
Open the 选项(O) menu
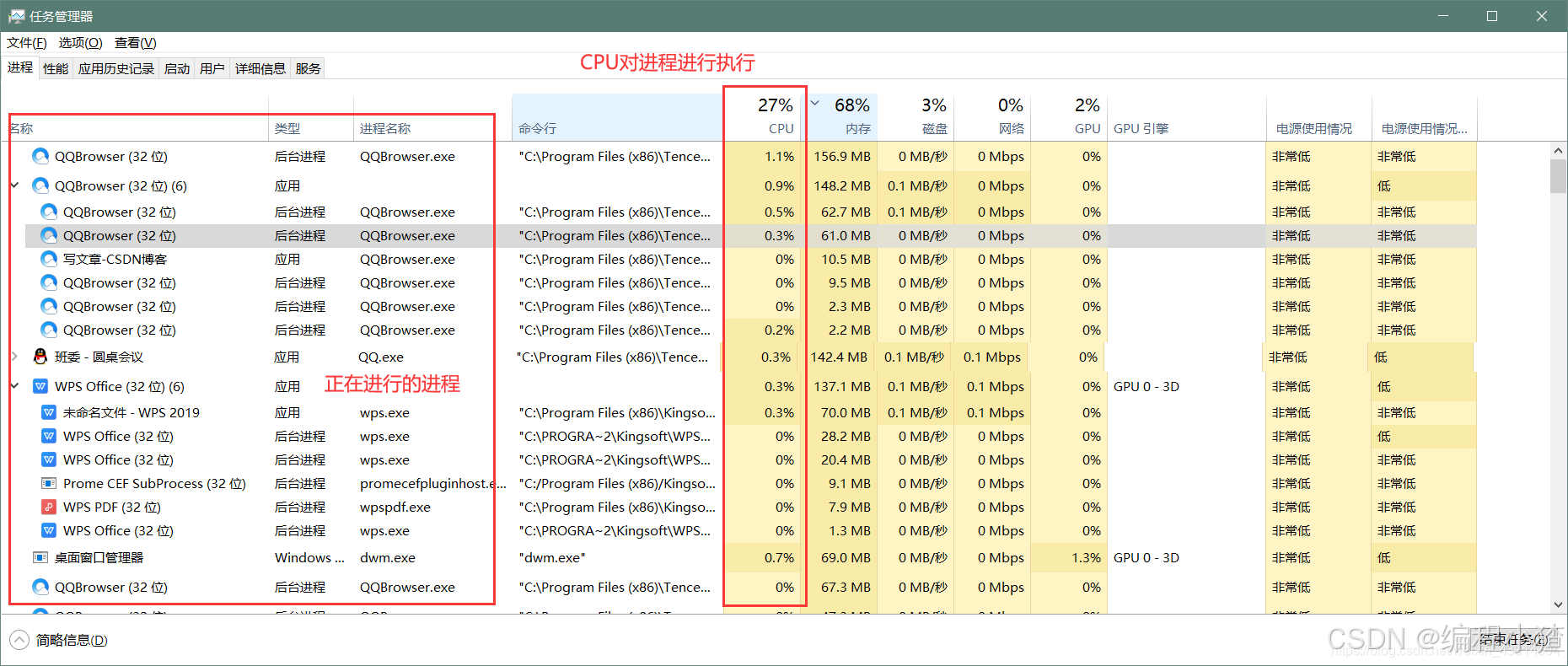[80, 43]
